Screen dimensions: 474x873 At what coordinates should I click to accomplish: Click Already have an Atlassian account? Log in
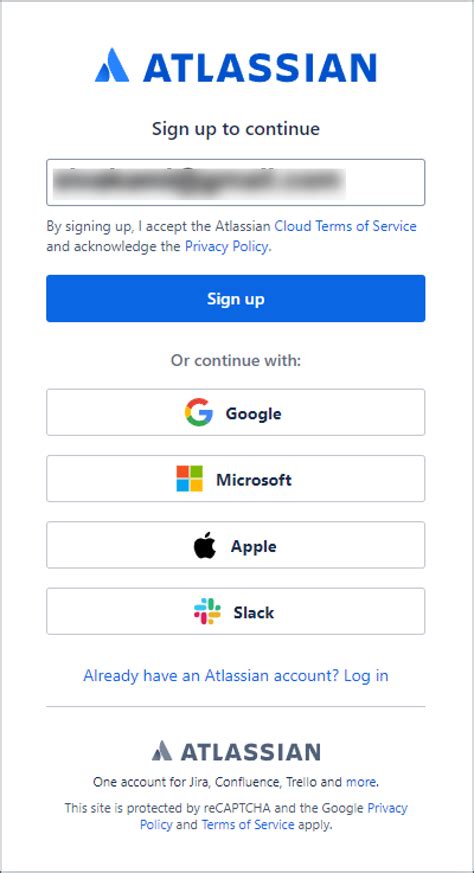tap(236, 675)
